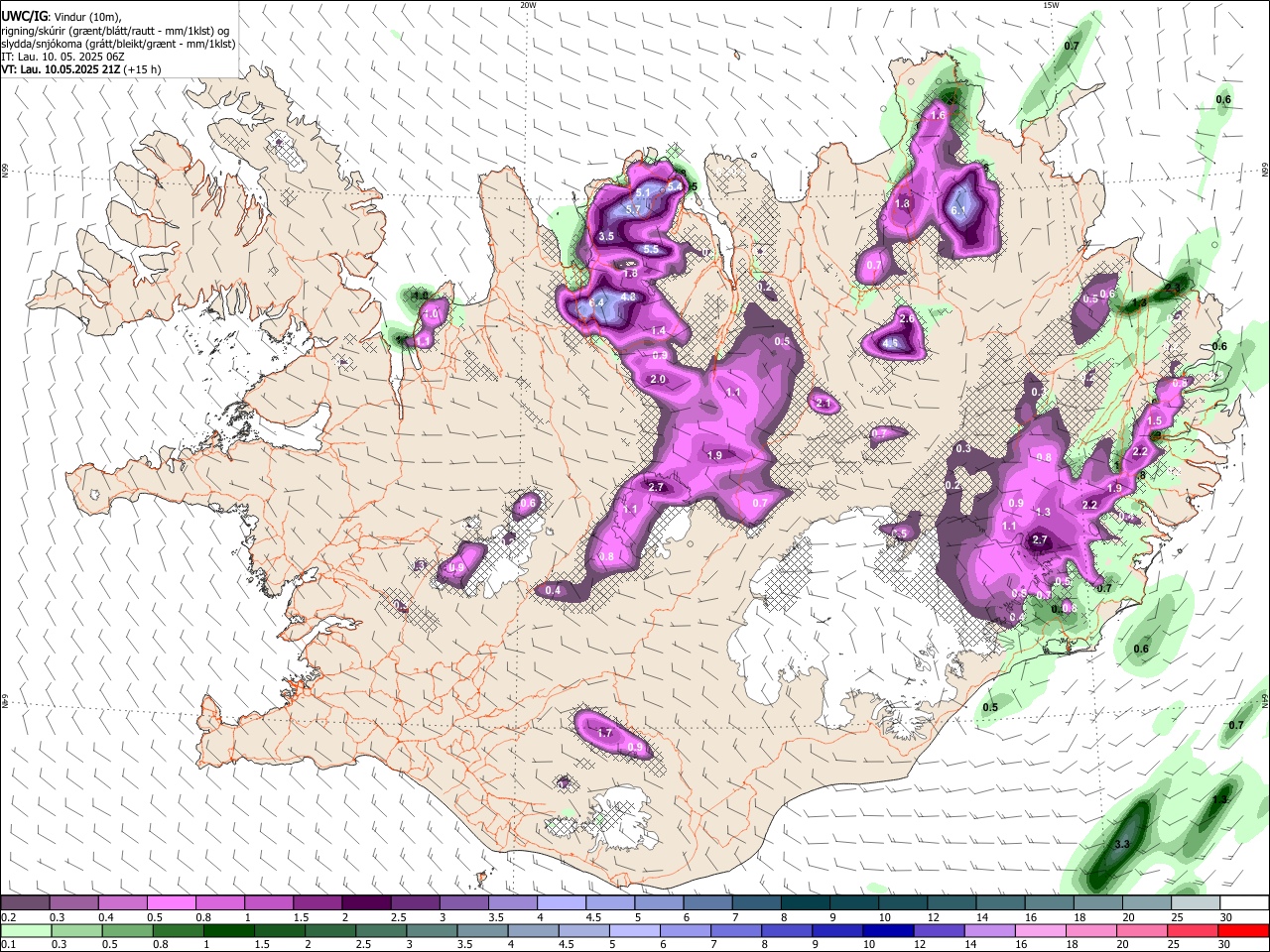Select the 6–7 swatch in the sleet/snow legend

point(708,903)
